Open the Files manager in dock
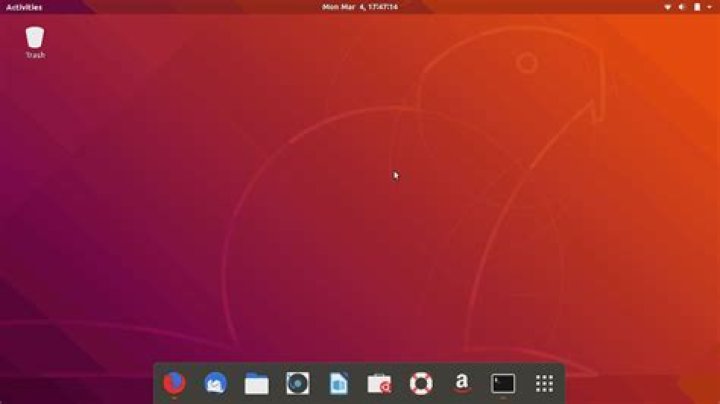The height and width of the screenshot is (404, 720). pyautogui.click(x=256, y=383)
